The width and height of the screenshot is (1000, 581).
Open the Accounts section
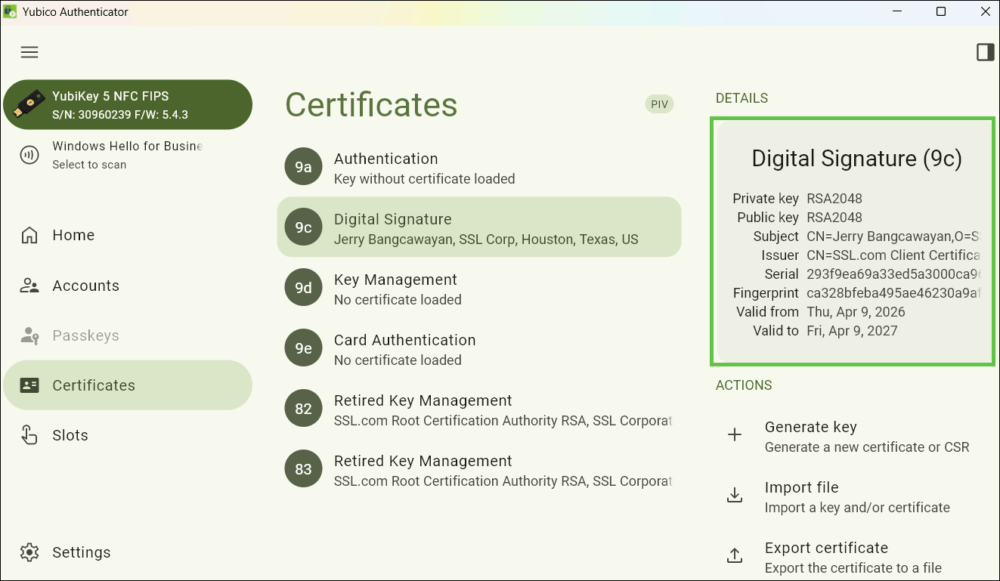pos(85,285)
